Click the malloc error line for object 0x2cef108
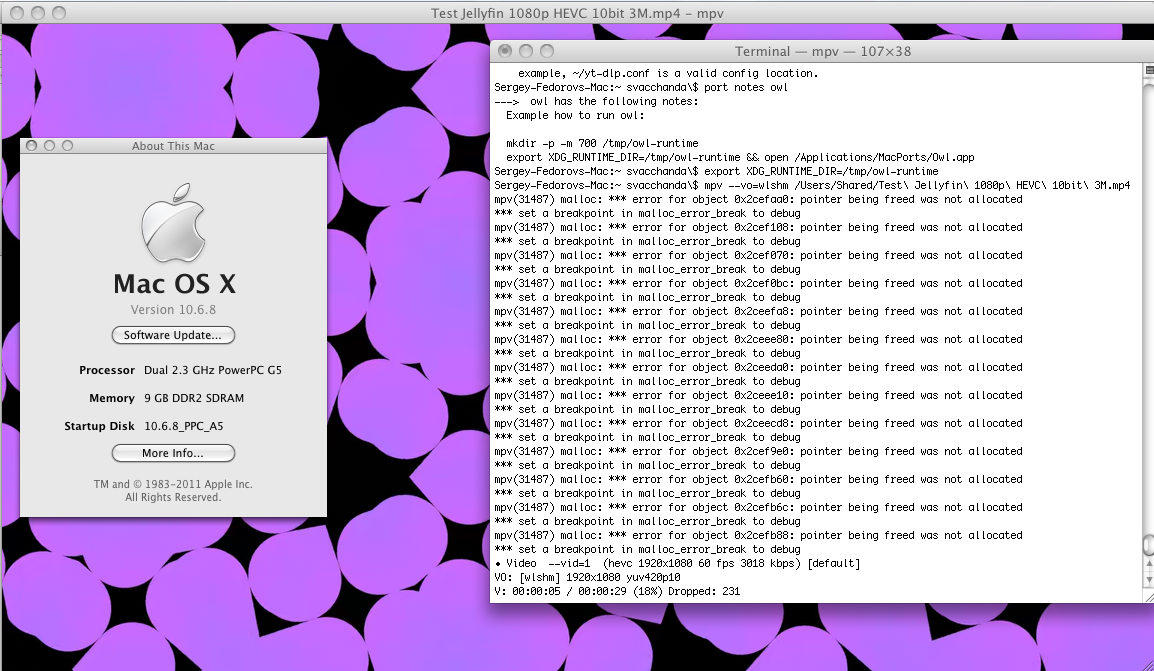The width and height of the screenshot is (1154, 671). click(758, 227)
